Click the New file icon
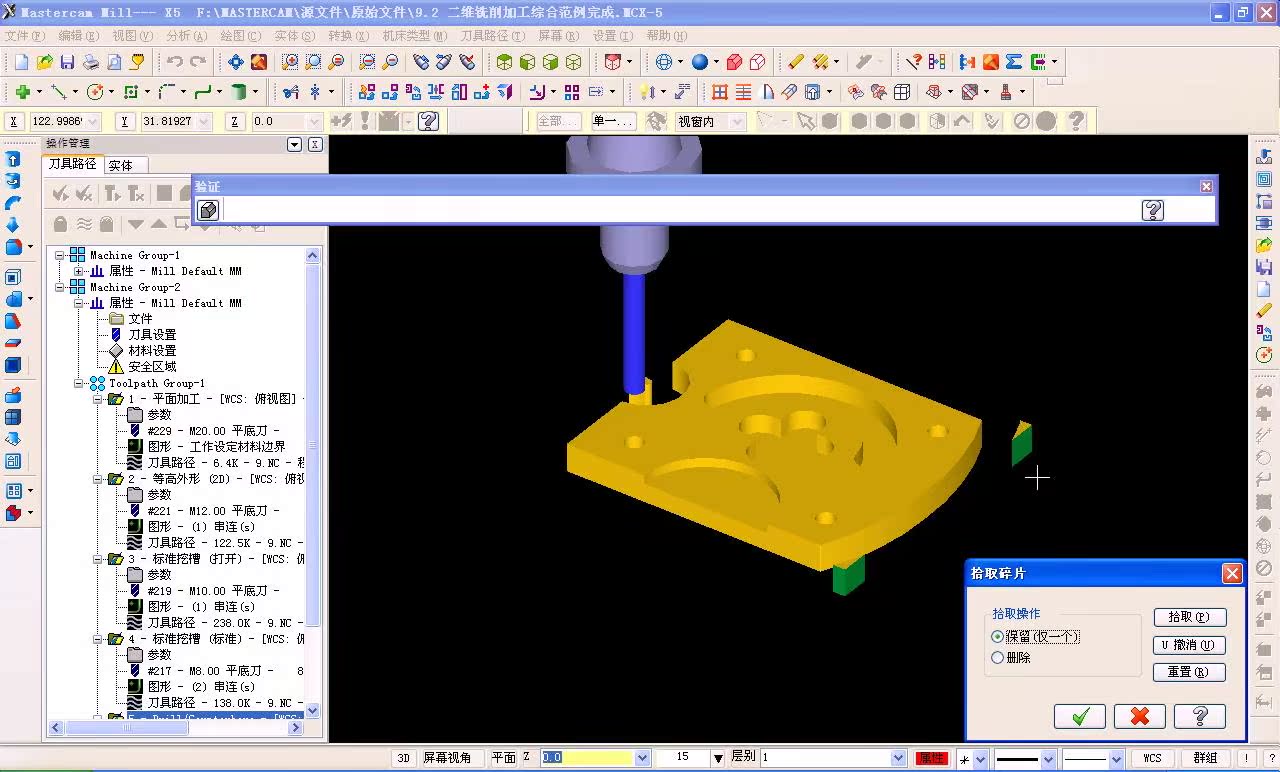Viewport: 1280px width, 772px height. 21,62
